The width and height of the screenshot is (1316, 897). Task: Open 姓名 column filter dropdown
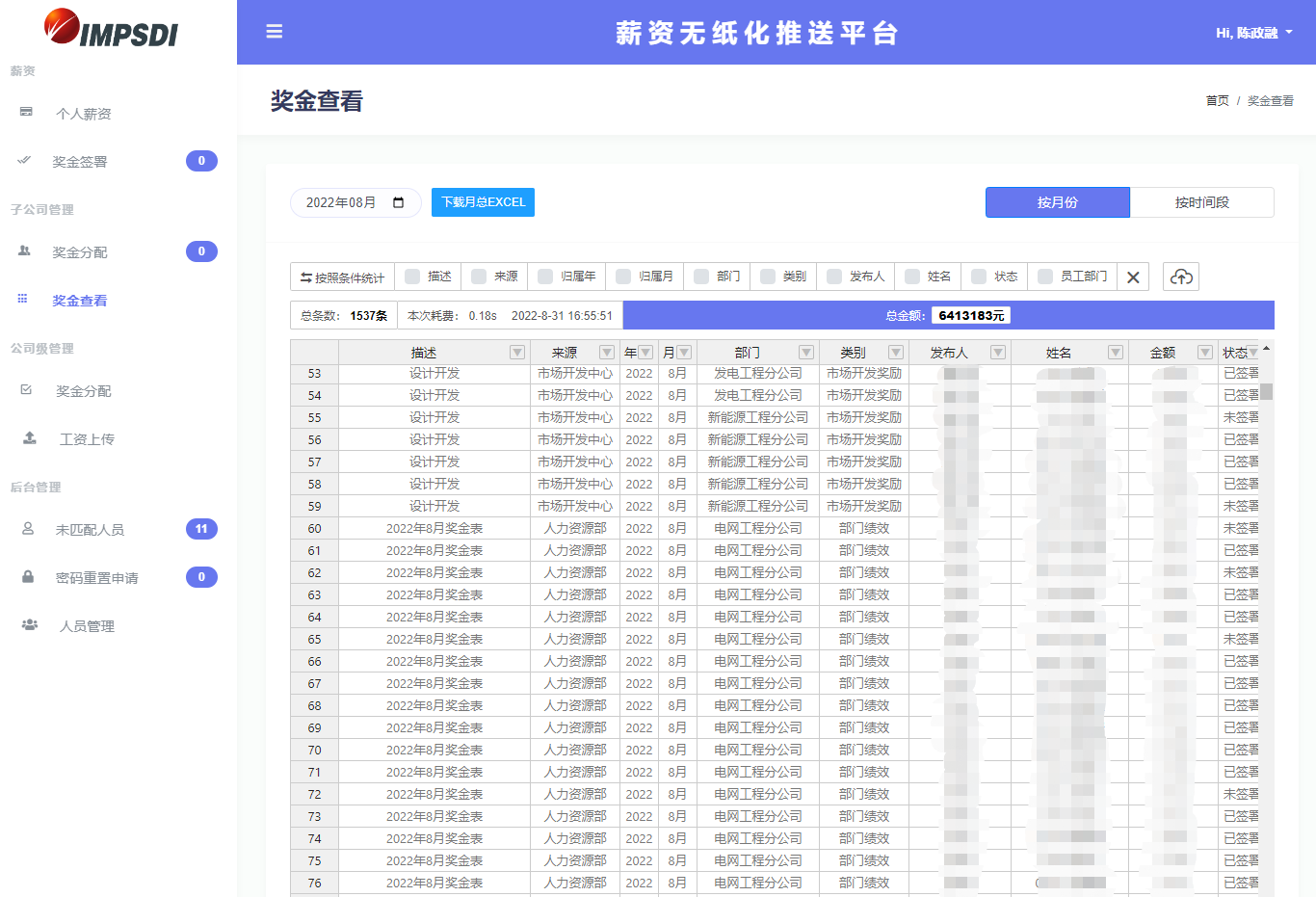(x=1116, y=353)
